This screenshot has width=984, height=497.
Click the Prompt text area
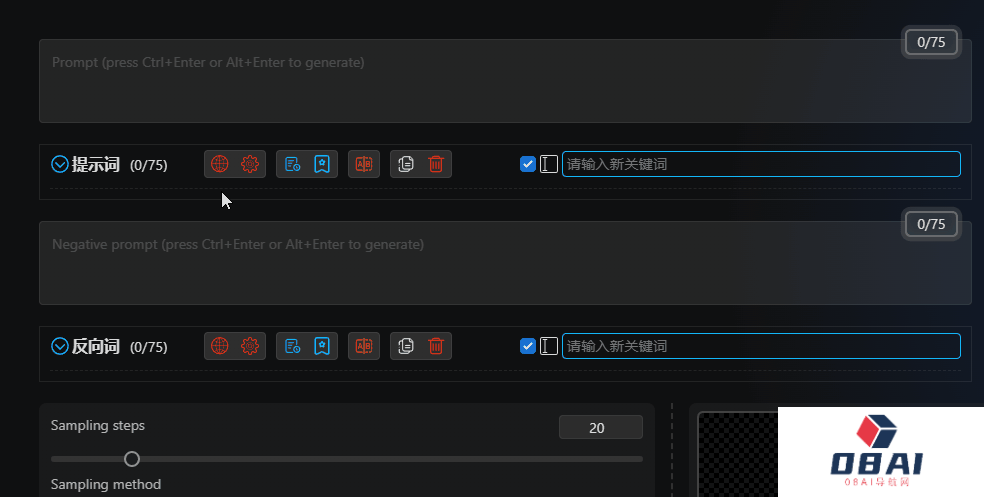(505, 81)
